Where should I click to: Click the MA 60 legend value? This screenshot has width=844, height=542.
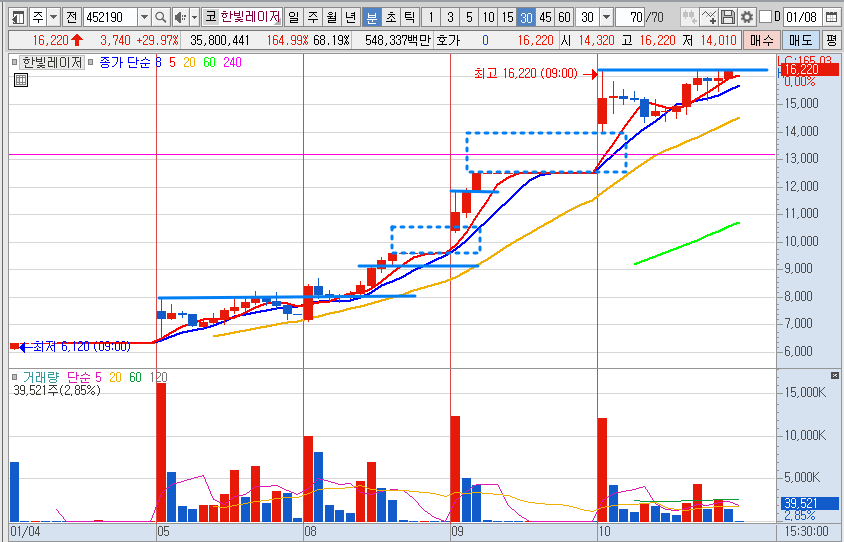tap(209, 62)
